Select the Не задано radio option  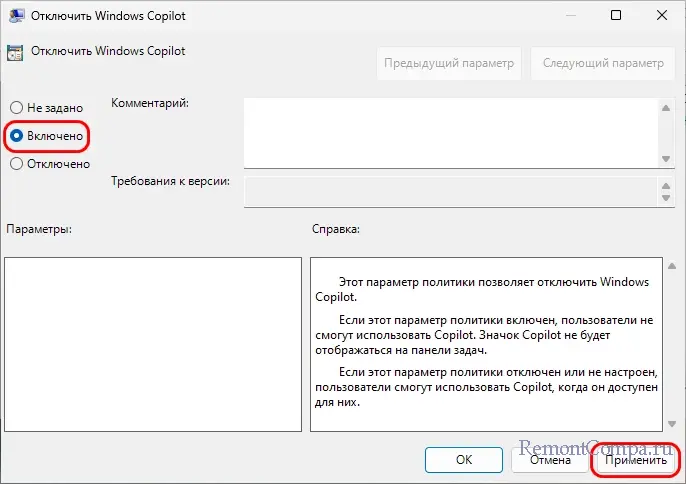16,107
